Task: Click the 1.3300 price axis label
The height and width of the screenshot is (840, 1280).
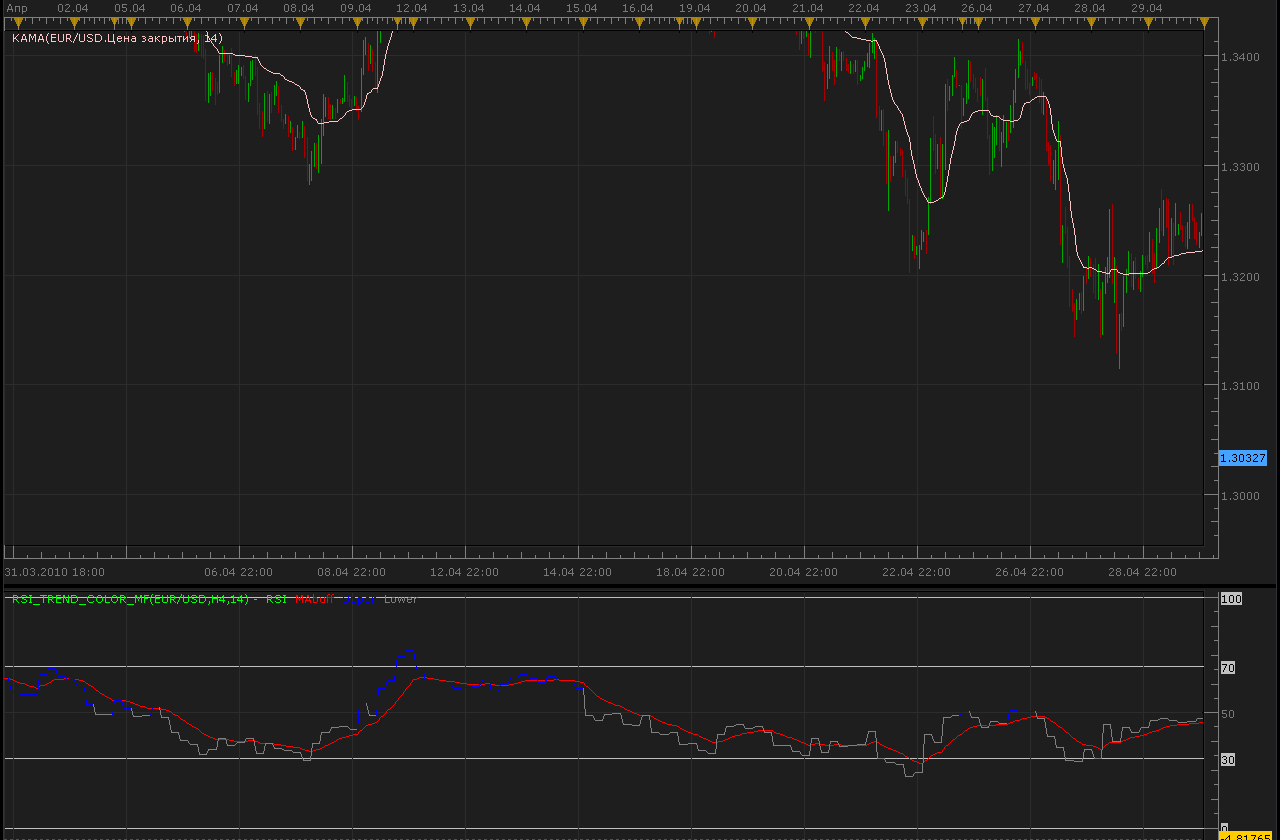Action: [1240, 167]
